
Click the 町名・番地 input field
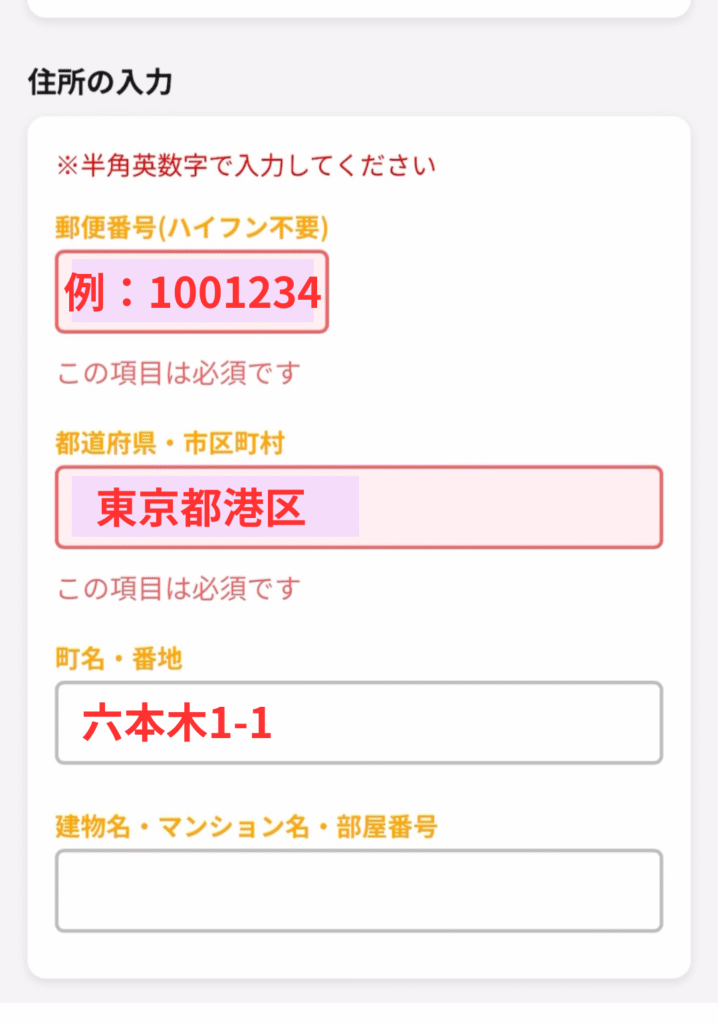pyautogui.click(x=358, y=722)
